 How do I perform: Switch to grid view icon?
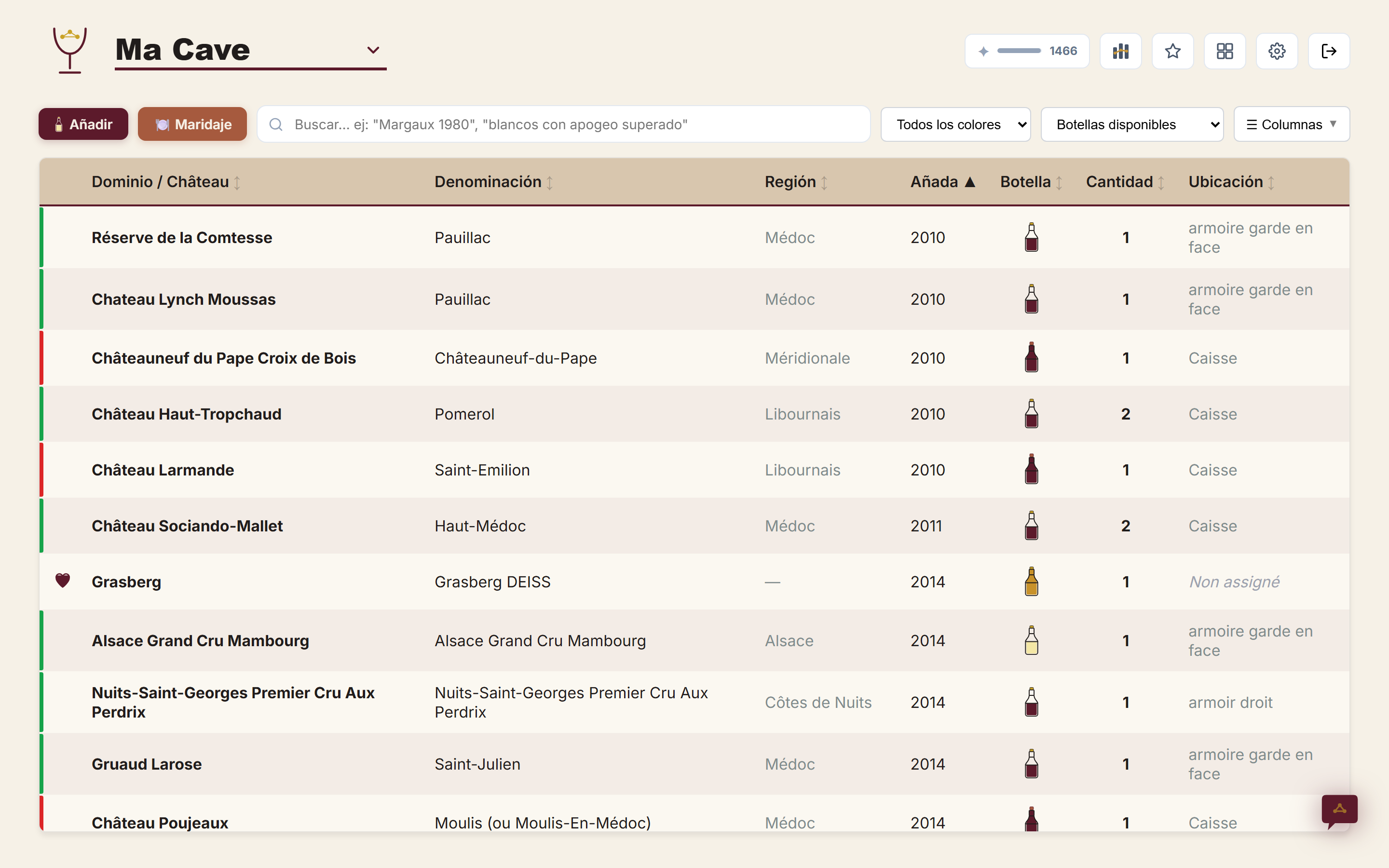[x=1225, y=51]
